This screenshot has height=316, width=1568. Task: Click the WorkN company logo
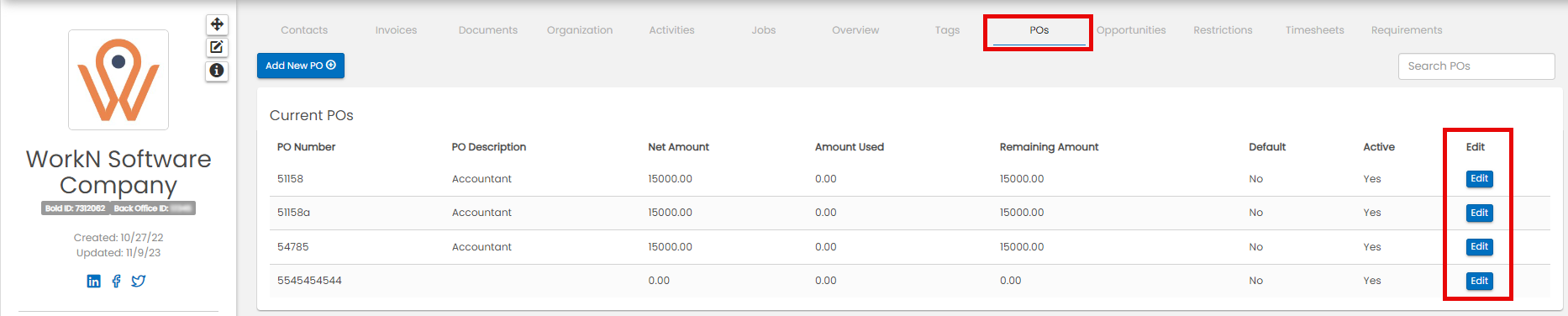(118, 80)
